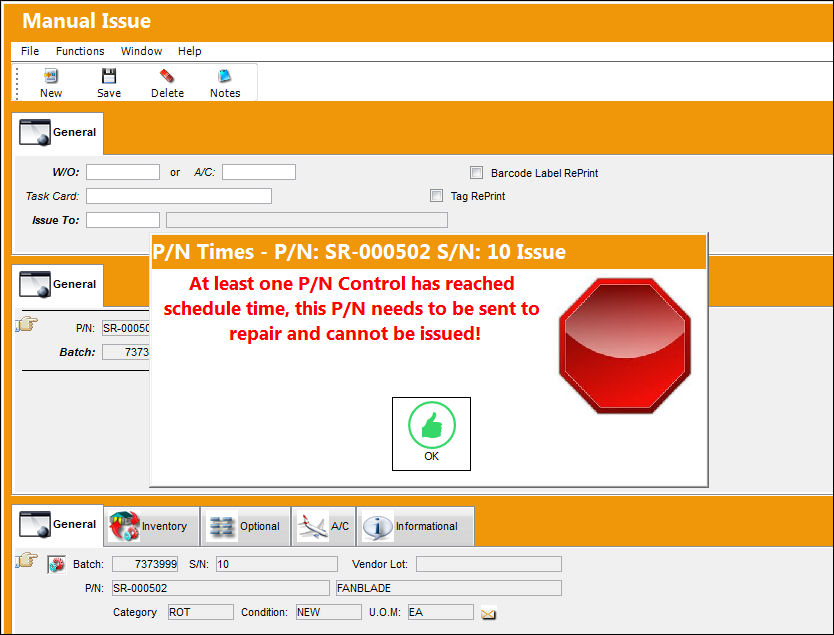Screen dimensions: 834x635
Task: Click the Save floppy disk icon
Action: (x=109, y=76)
